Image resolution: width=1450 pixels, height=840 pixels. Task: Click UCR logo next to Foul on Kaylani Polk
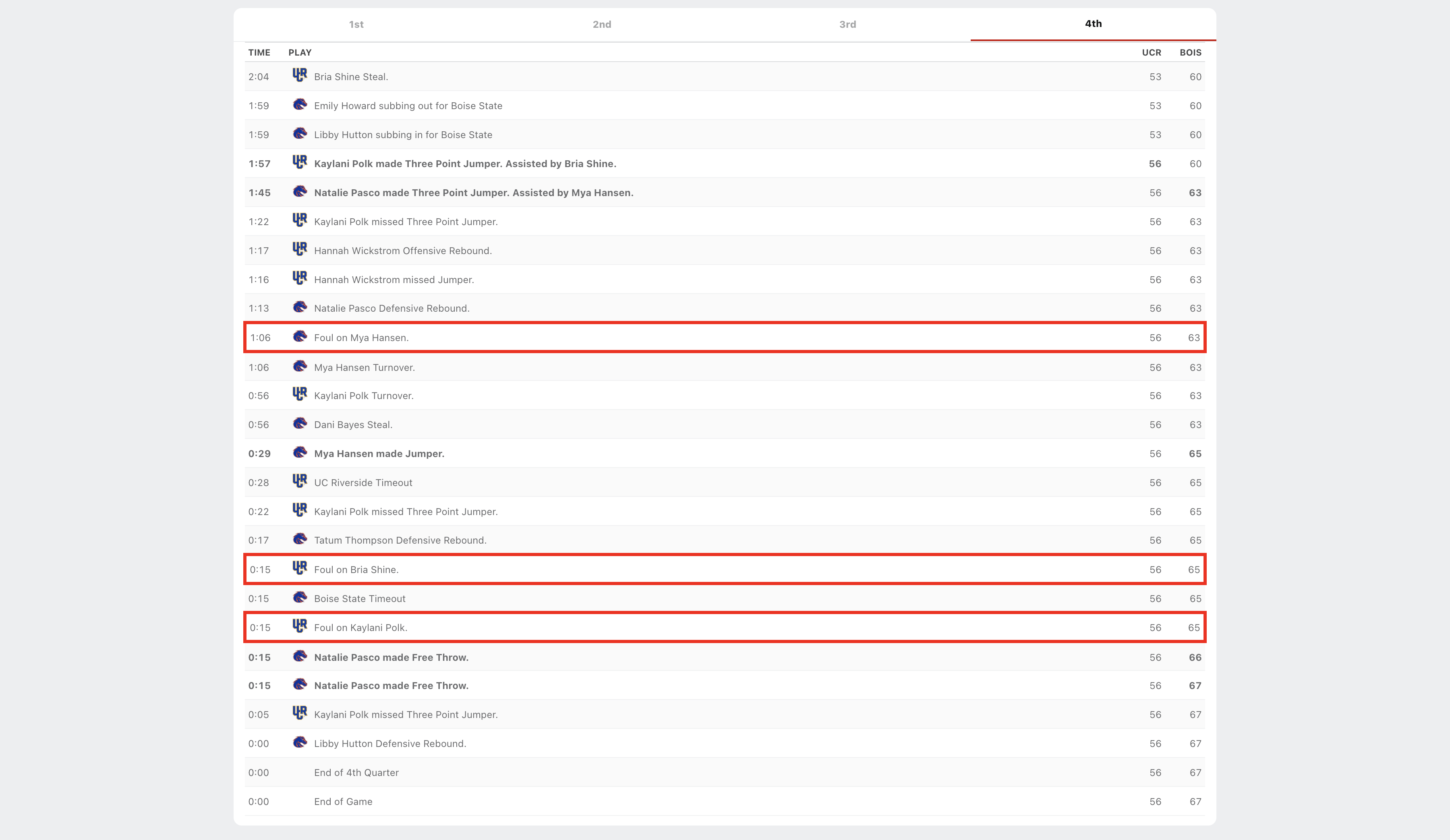pyautogui.click(x=299, y=627)
